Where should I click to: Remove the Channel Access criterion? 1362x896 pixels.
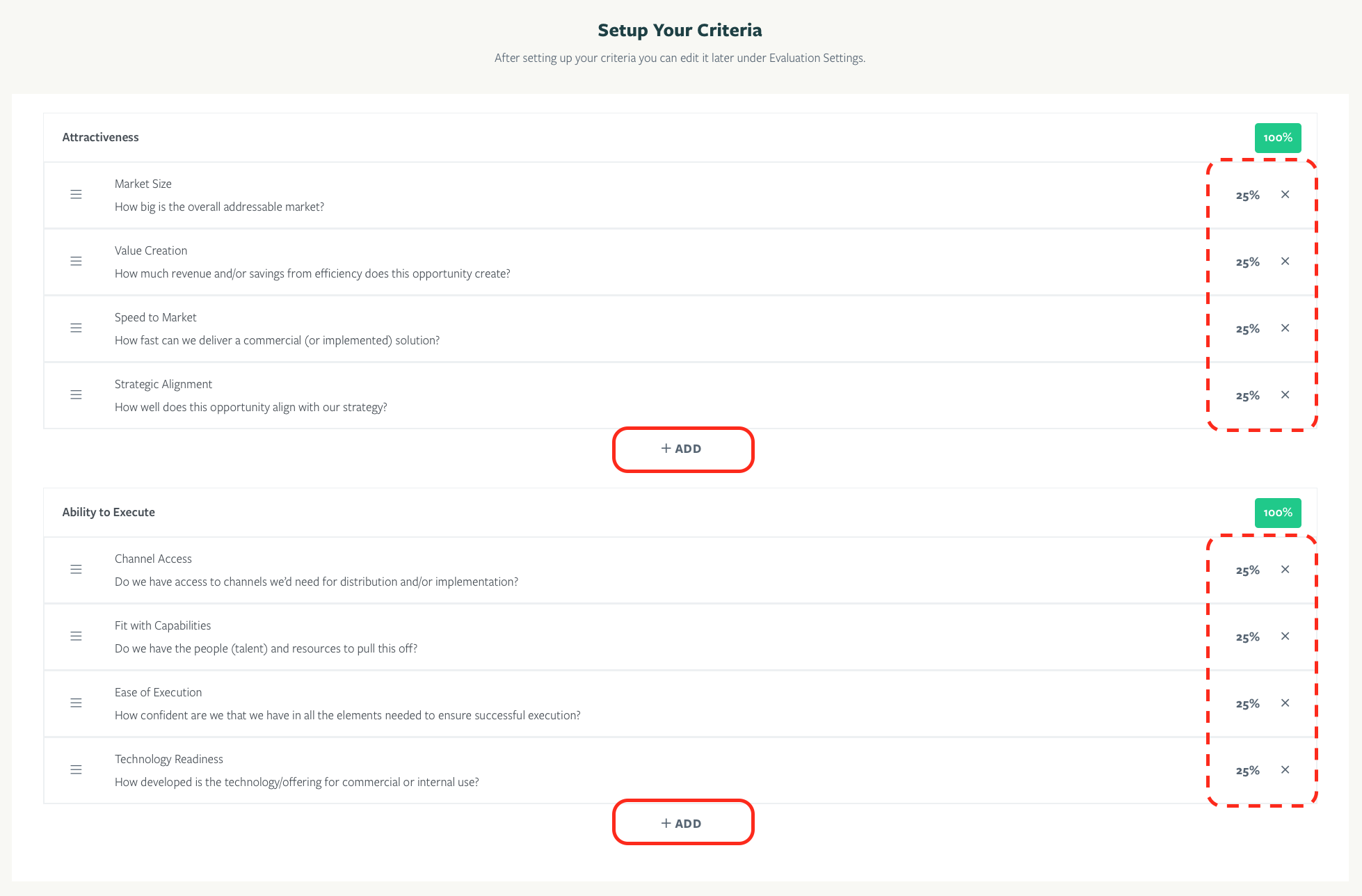(x=1285, y=569)
